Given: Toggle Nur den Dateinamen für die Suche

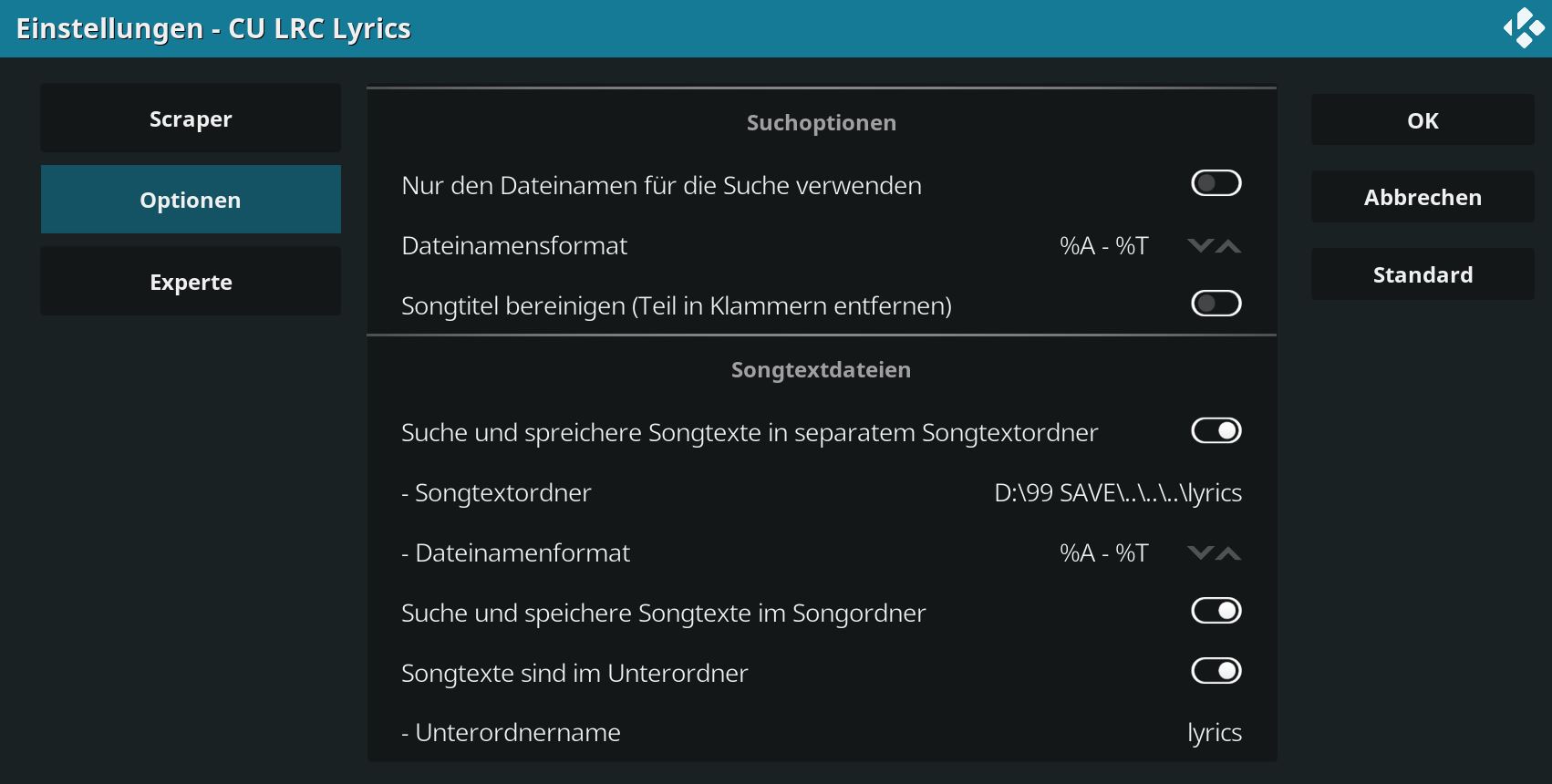Looking at the screenshot, I should [1216, 183].
